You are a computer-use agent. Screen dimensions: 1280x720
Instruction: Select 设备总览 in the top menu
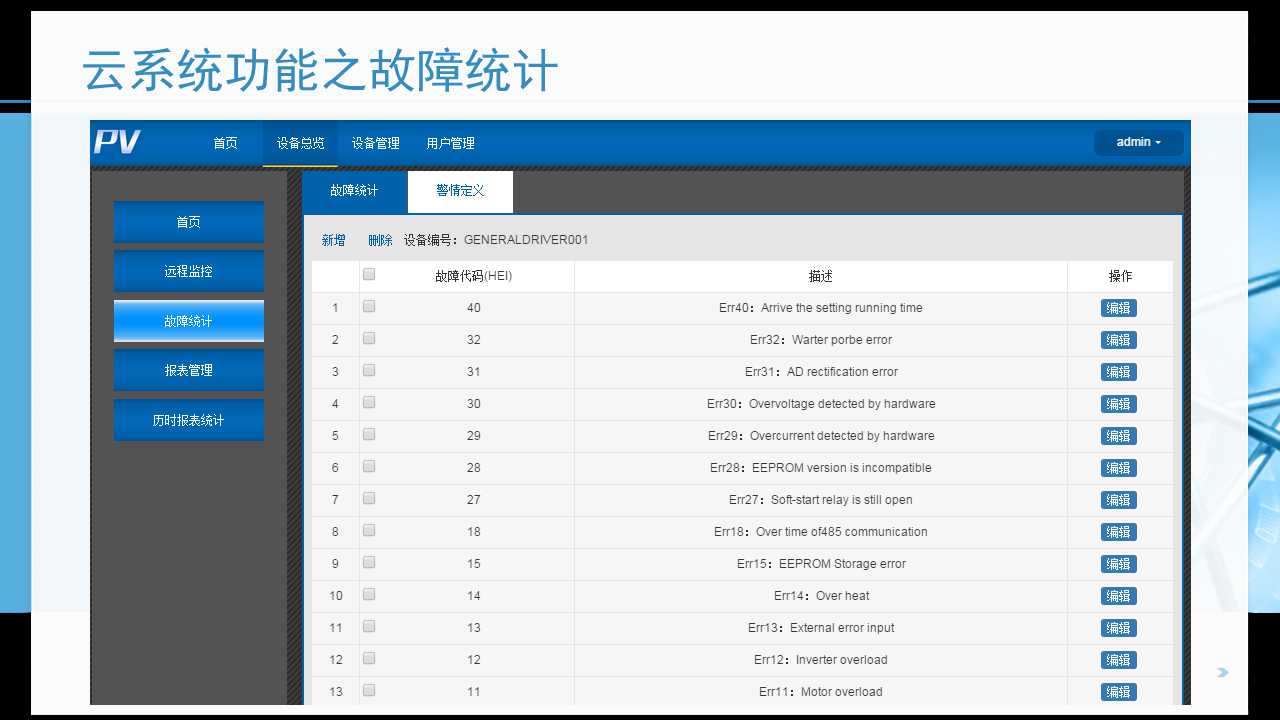coord(300,144)
